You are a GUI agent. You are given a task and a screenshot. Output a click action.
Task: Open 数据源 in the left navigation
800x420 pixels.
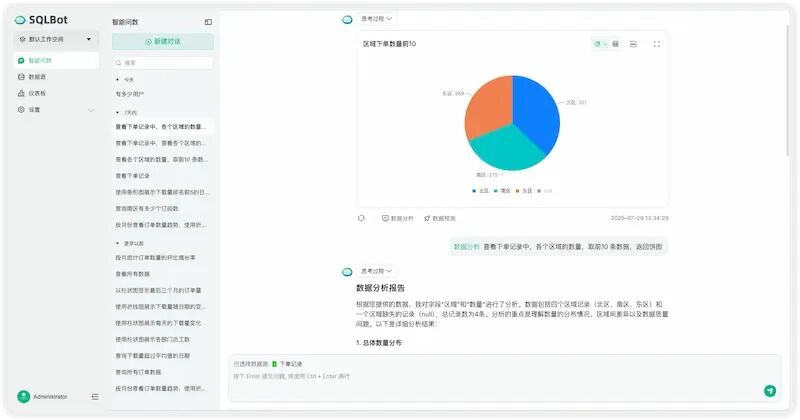56,77
